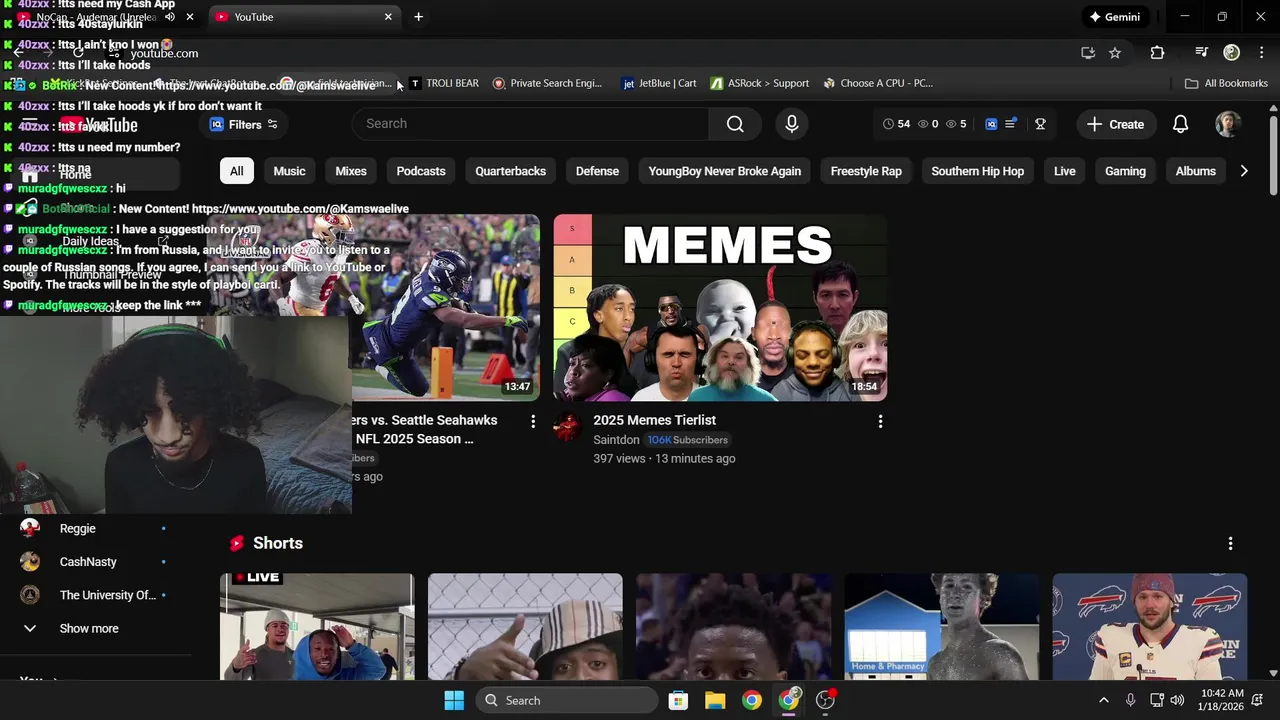Open the Shorts section three-dot menu

click(1230, 543)
